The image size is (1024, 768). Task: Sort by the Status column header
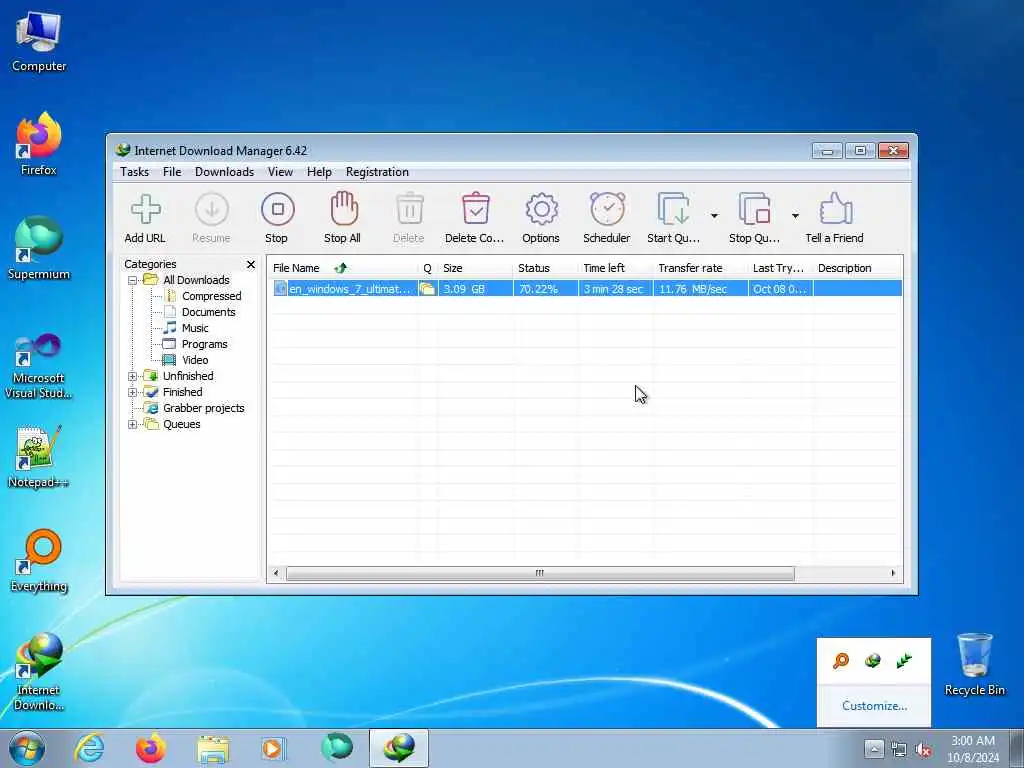click(x=545, y=268)
